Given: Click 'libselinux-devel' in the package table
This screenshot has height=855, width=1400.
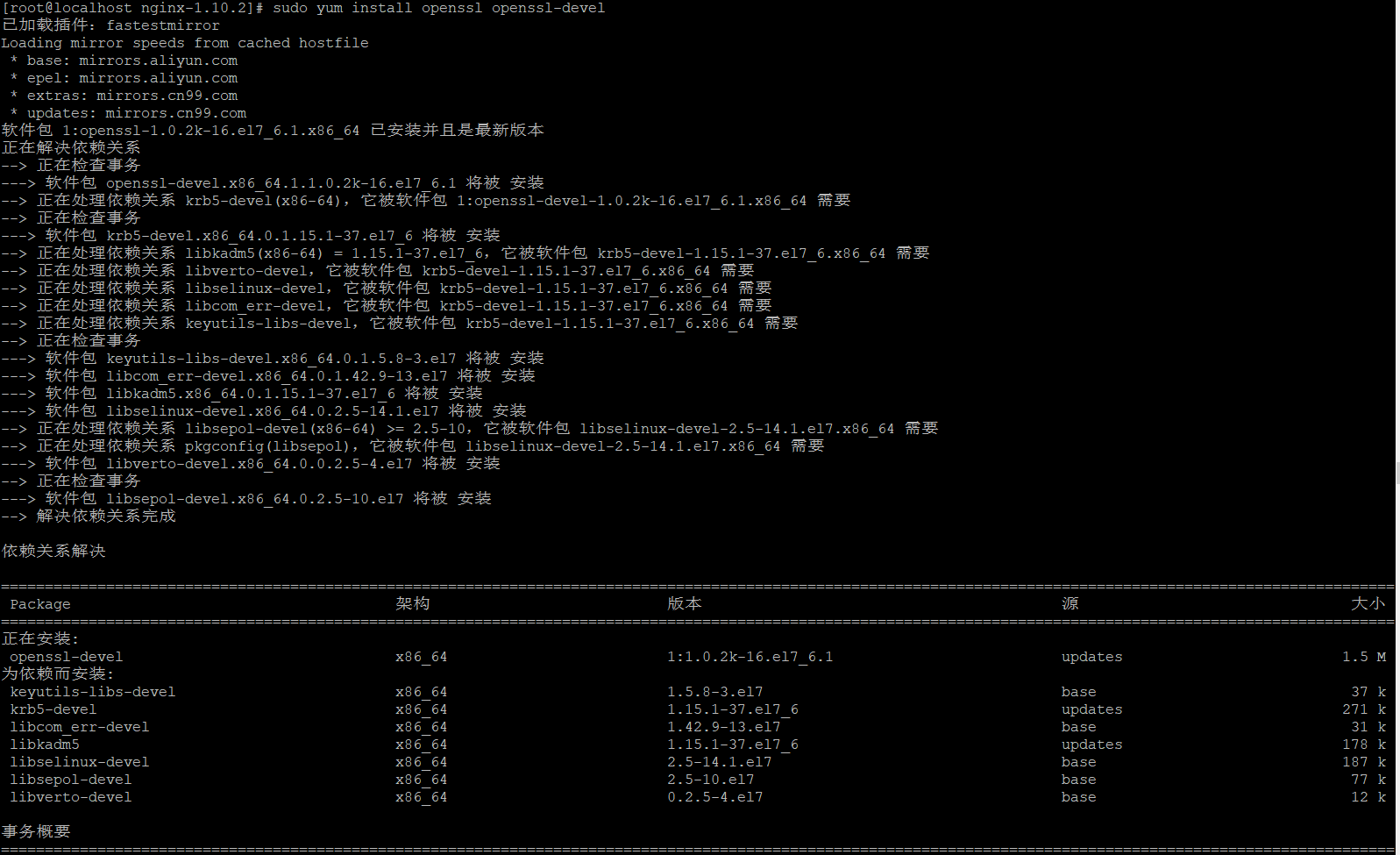Looking at the screenshot, I should click(80, 762).
